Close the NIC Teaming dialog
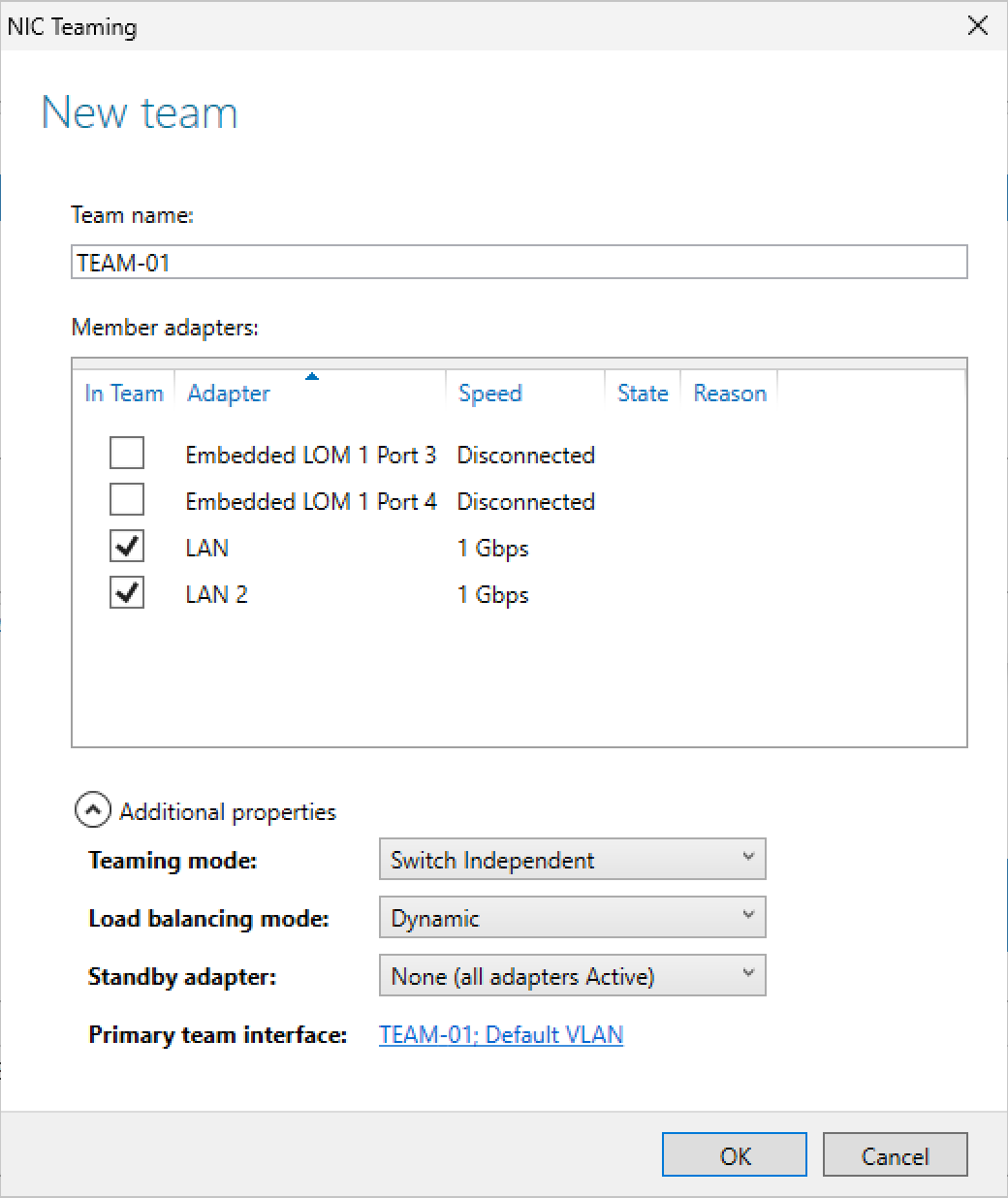1008x1198 pixels. coord(978,26)
